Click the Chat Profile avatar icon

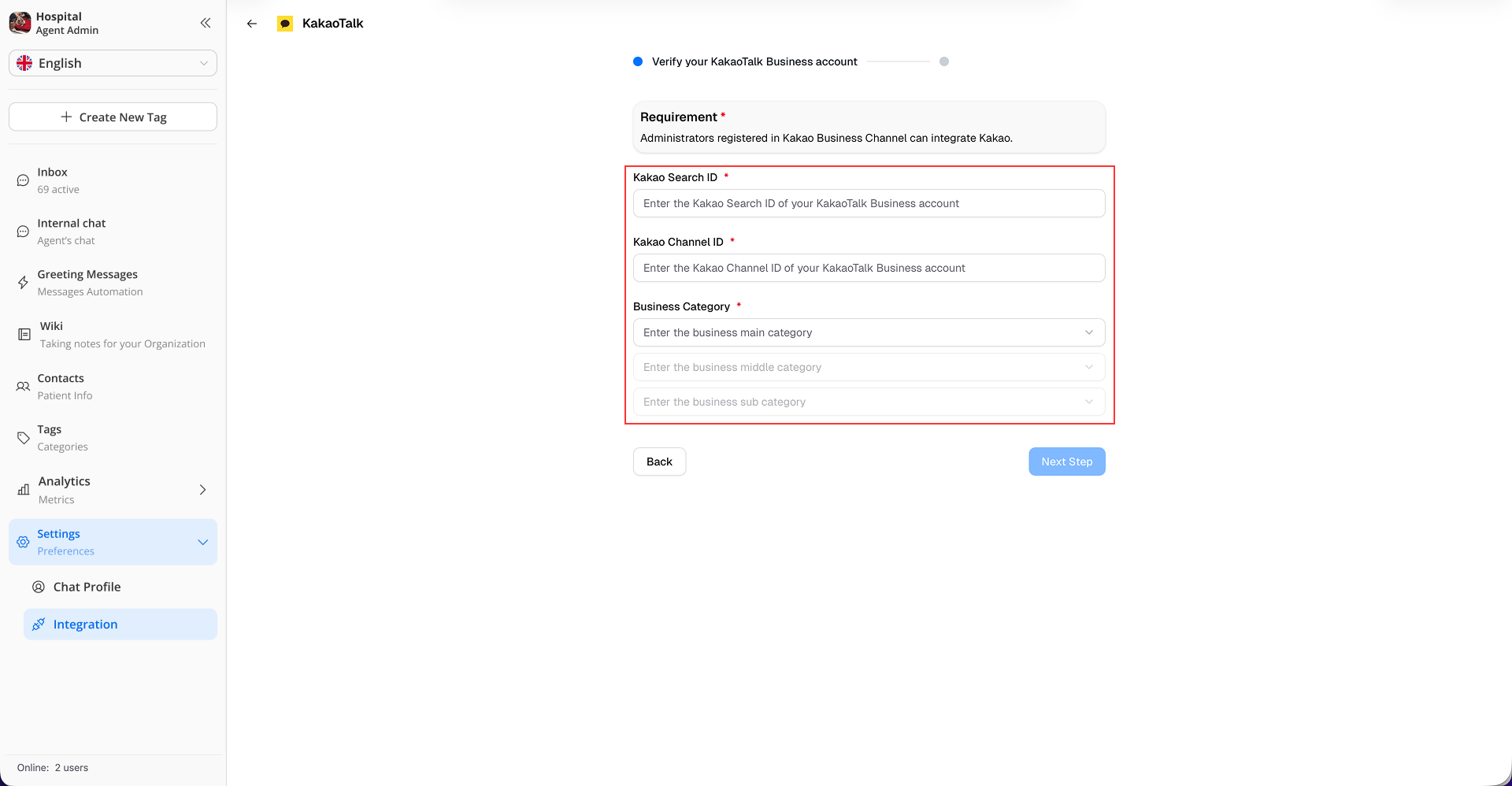(x=39, y=587)
